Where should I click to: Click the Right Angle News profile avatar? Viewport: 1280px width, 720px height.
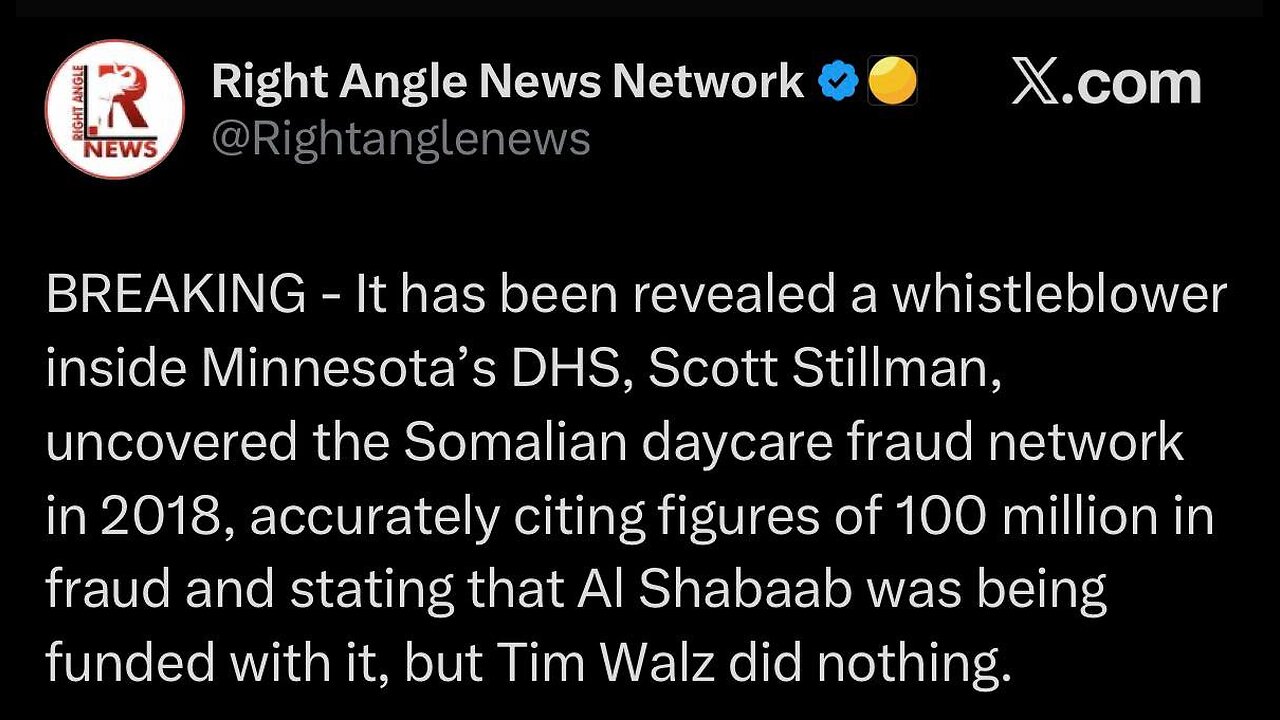[x=114, y=109]
